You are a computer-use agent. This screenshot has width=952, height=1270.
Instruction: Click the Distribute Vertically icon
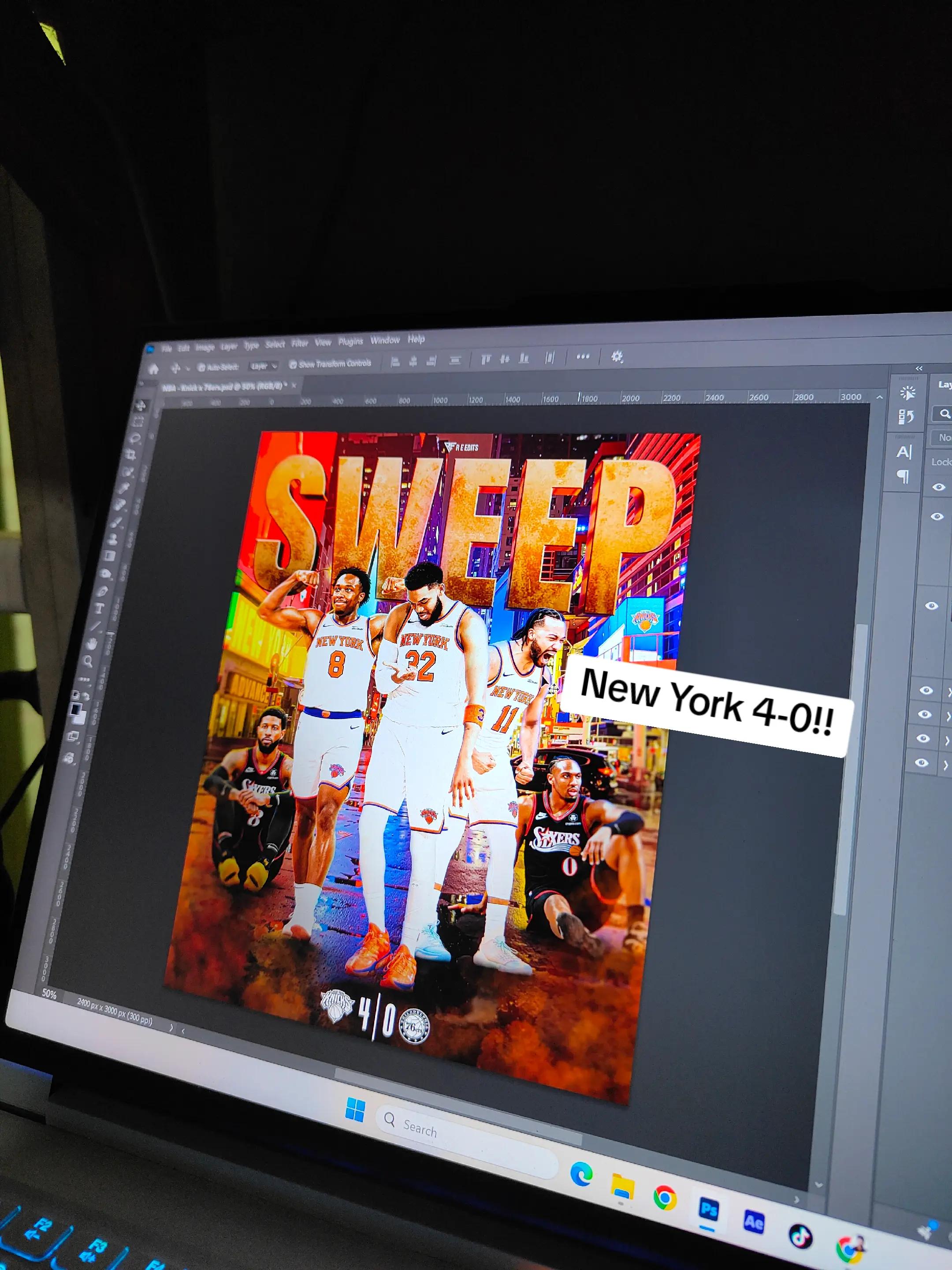(x=455, y=360)
